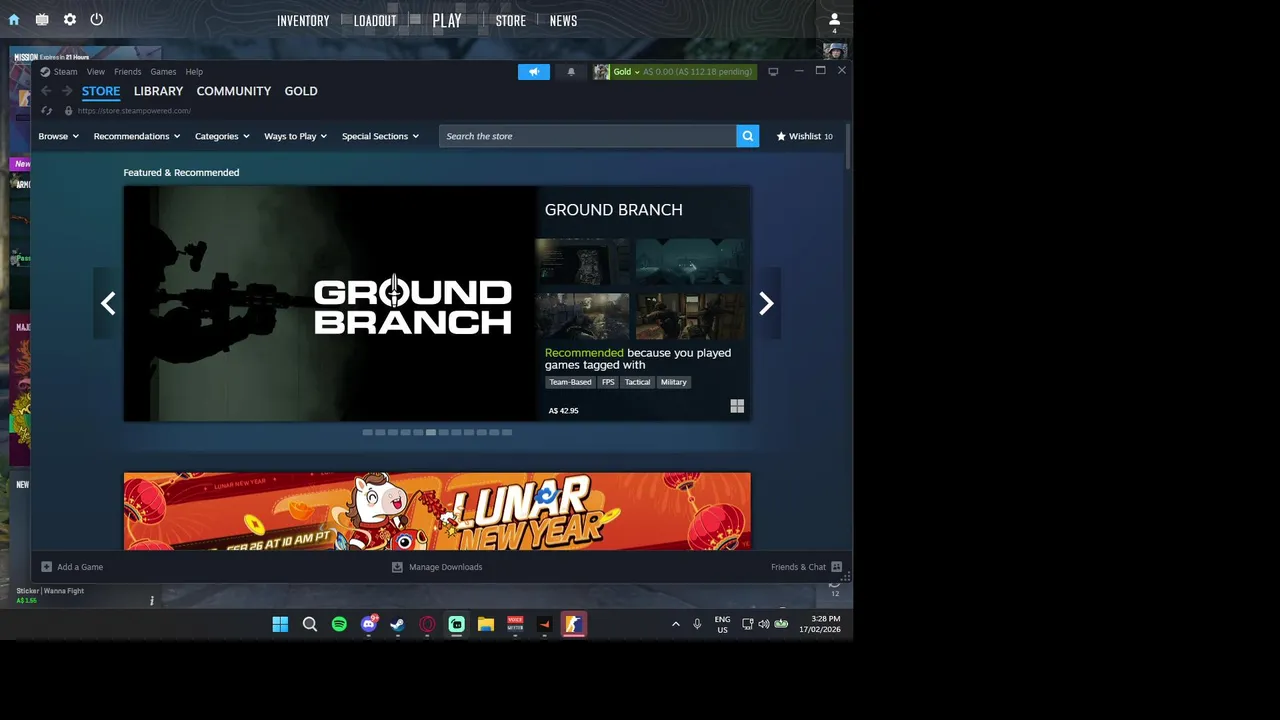Click the store search magnifier button
Screen dimensions: 1280x720
pyautogui.click(x=747, y=136)
